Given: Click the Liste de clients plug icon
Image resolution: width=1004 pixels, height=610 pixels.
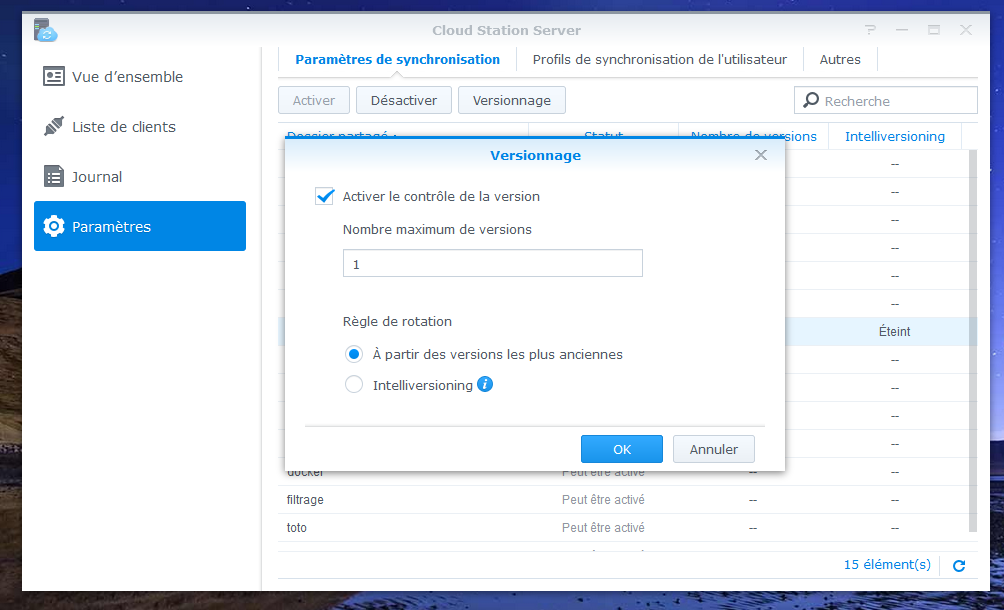Looking at the screenshot, I should pyautogui.click(x=54, y=127).
